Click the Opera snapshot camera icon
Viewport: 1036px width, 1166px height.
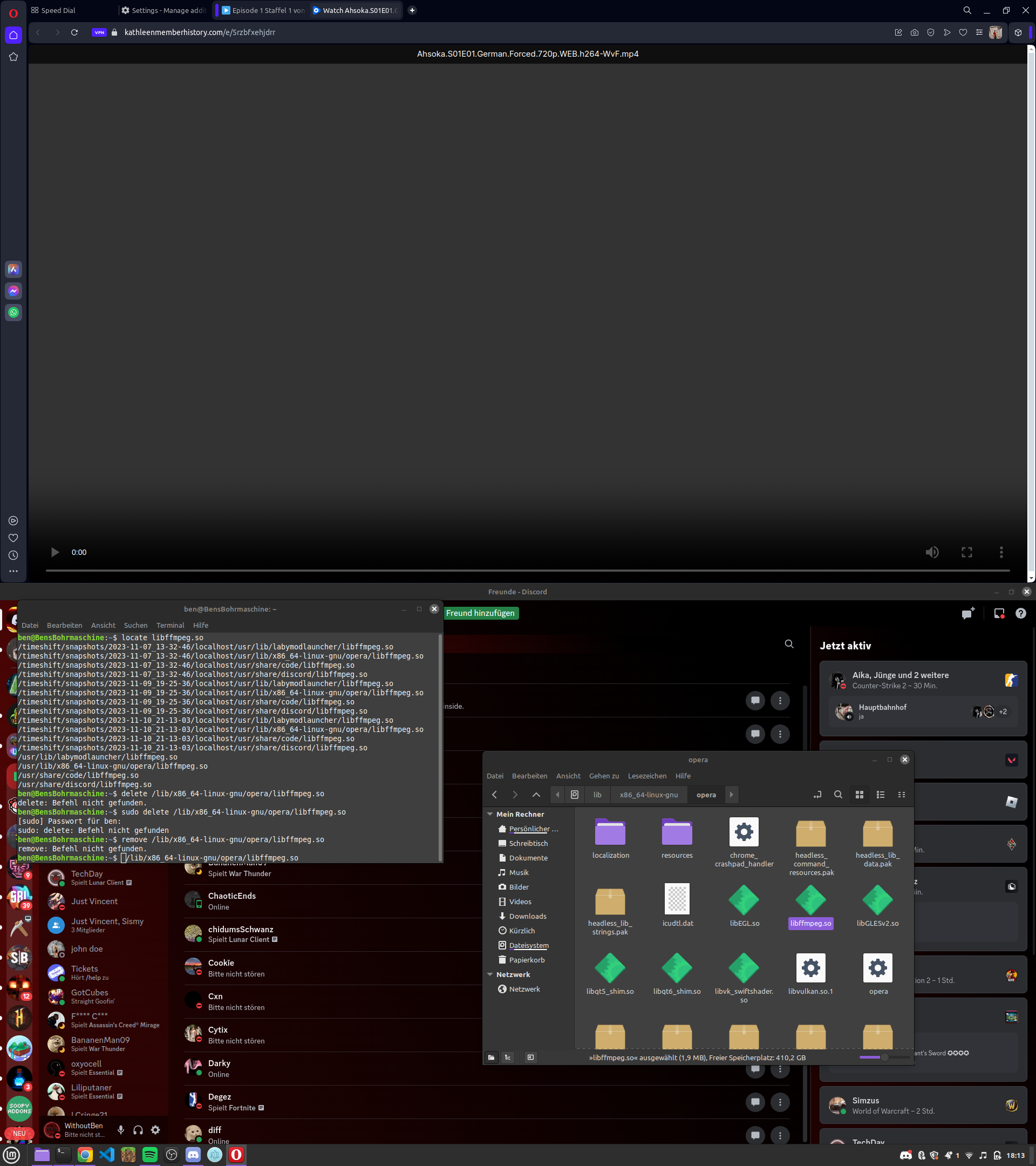pos(915,32)
